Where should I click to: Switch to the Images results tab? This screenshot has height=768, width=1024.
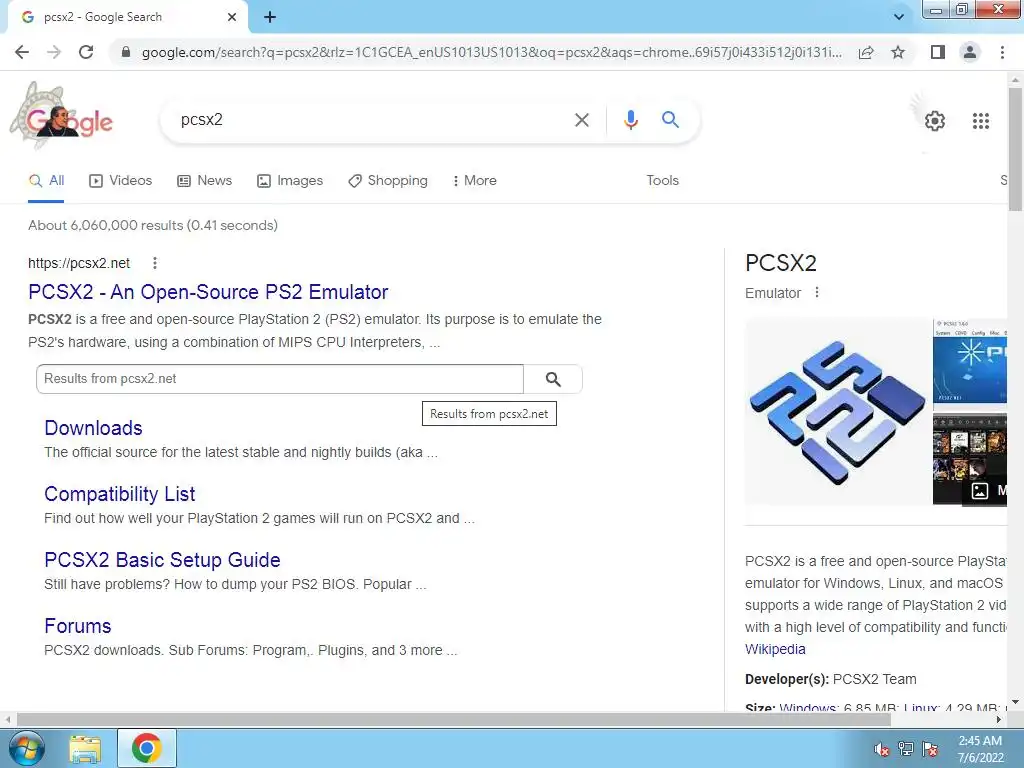[x=290, y=181]
